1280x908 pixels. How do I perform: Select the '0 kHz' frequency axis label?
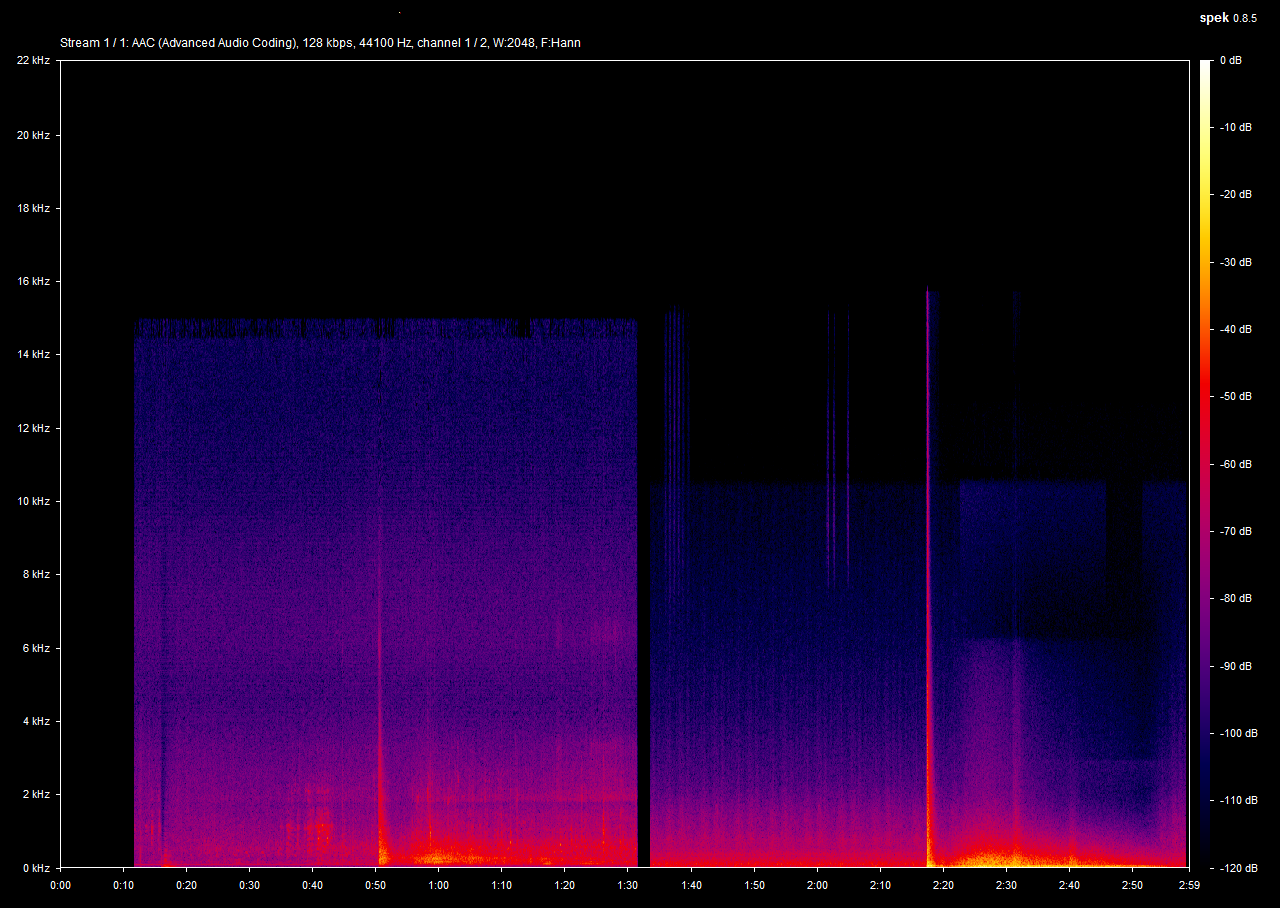[x=36, y=867]
